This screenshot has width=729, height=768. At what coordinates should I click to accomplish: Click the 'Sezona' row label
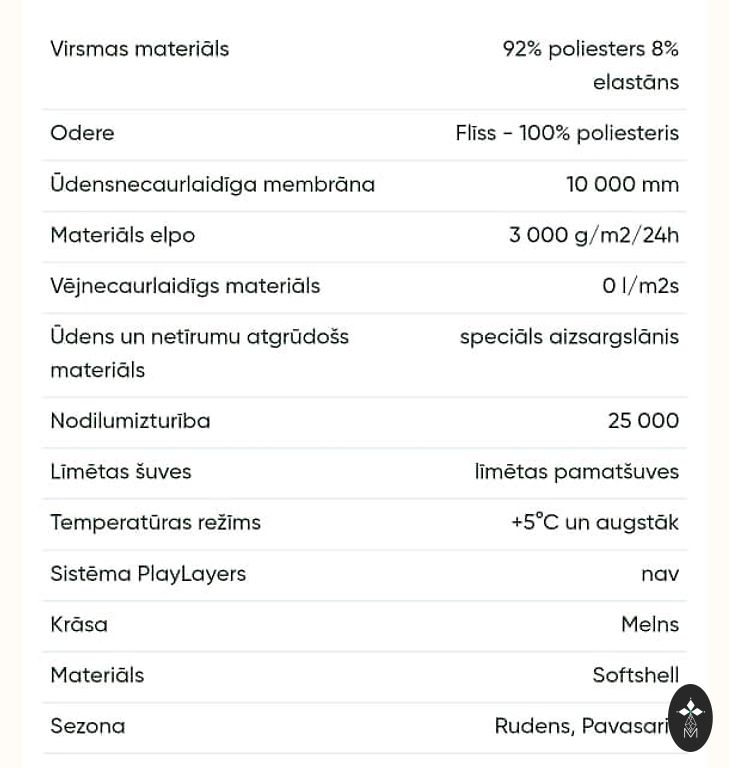(87, 726)
